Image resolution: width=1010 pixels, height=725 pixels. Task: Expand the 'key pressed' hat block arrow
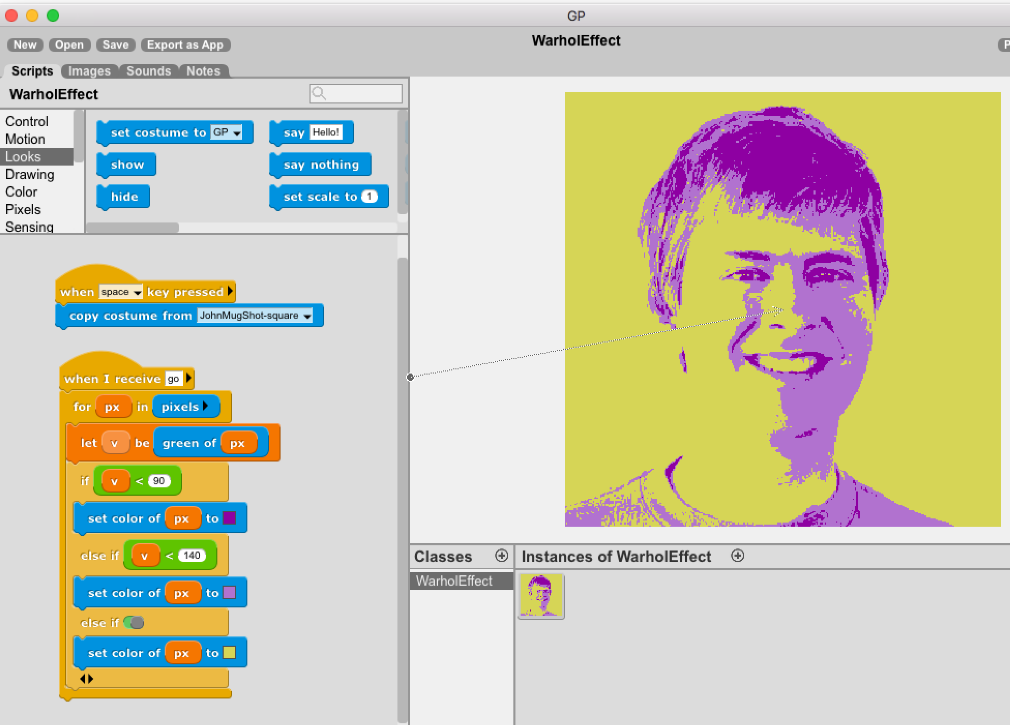click(230, 292)
